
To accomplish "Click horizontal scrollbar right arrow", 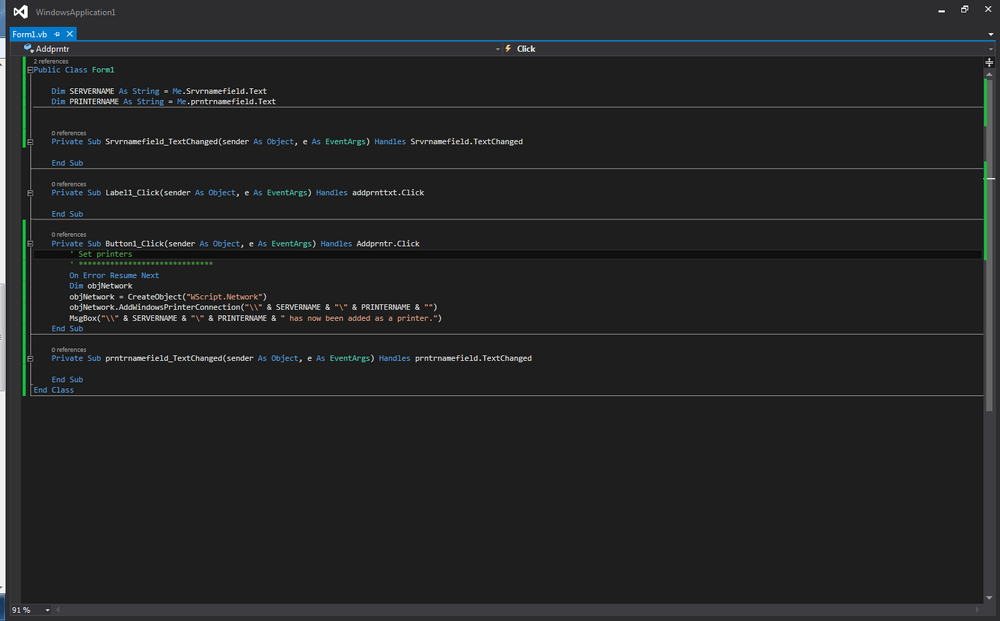I will 978,610.
